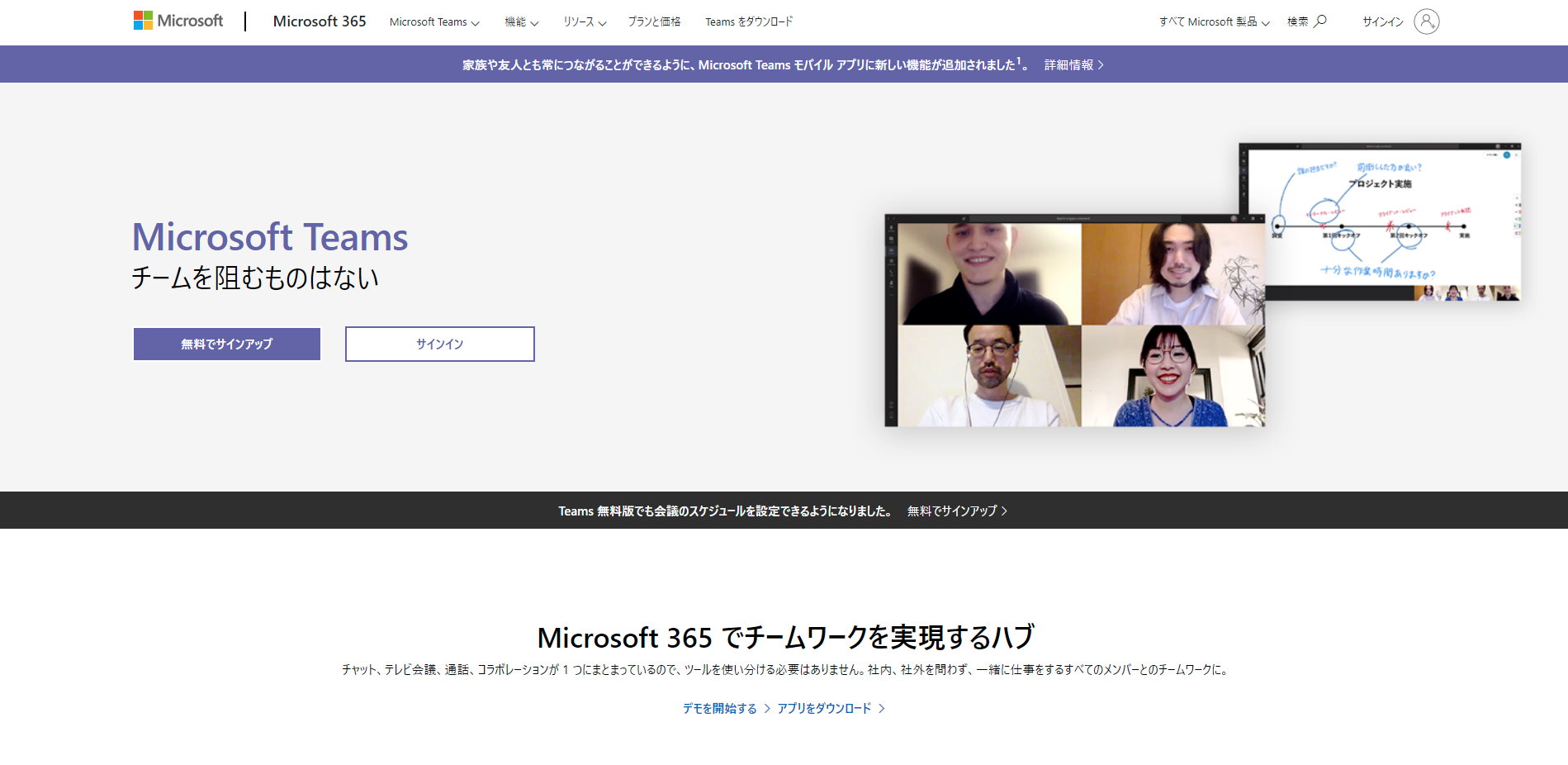Viewport: 1568px width, 765px height.
Task: Click the 検索 search label
Action: (1297, 22)
